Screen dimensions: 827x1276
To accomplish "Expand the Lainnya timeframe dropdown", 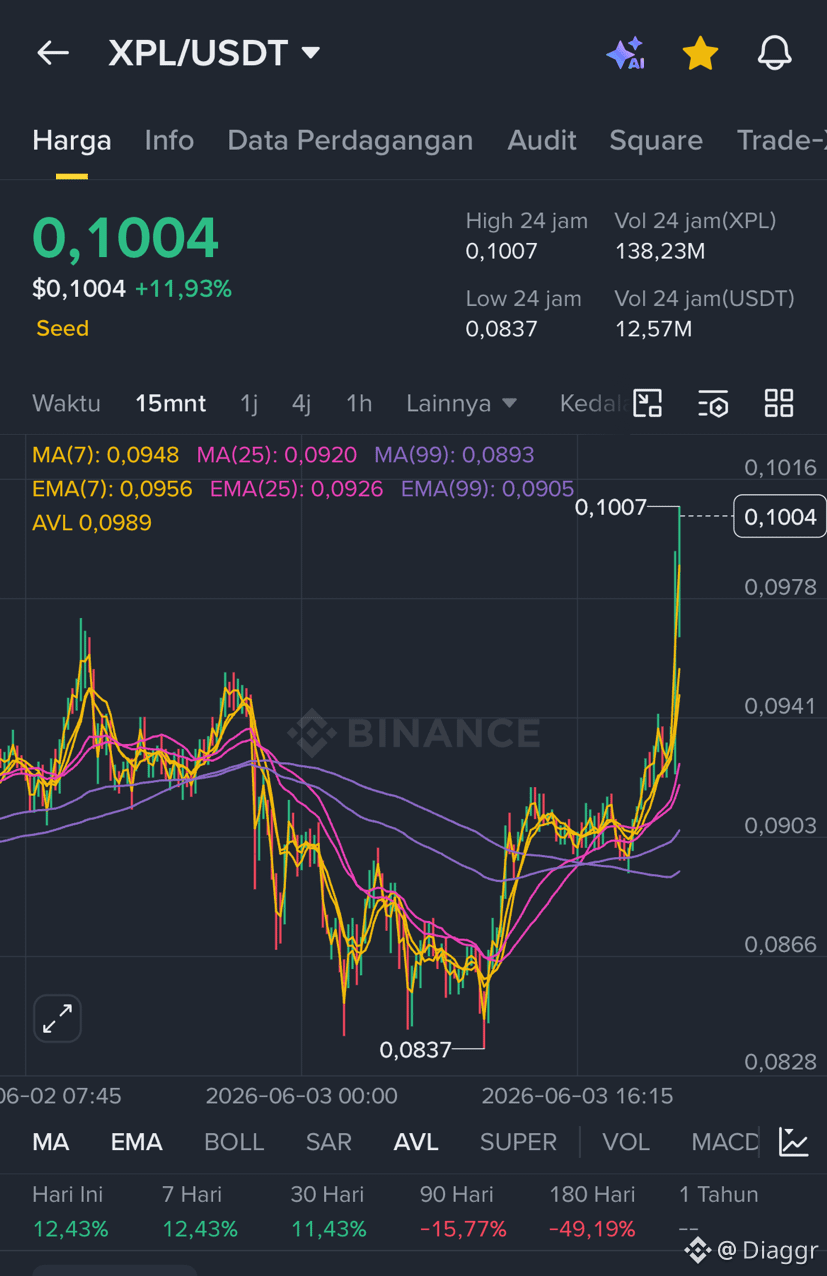I will click(461, 403).
